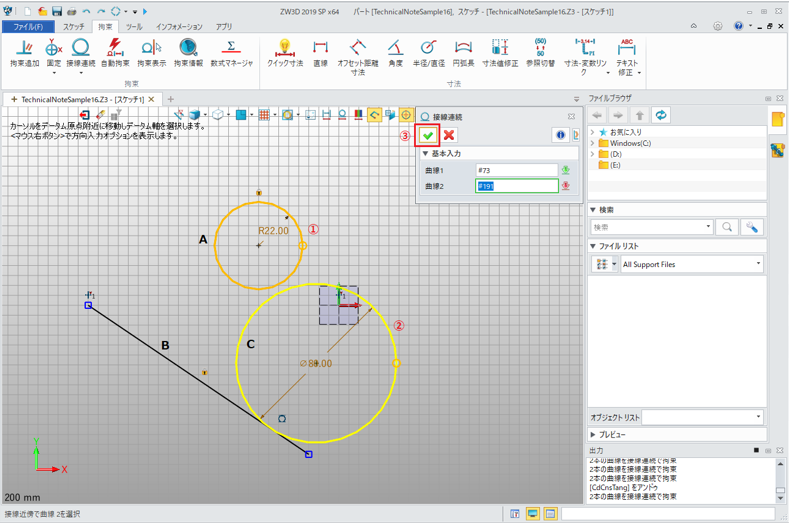789x523 pixels.
Task: Collapse the ファイル リスト section
Action: tap(593, 246)
